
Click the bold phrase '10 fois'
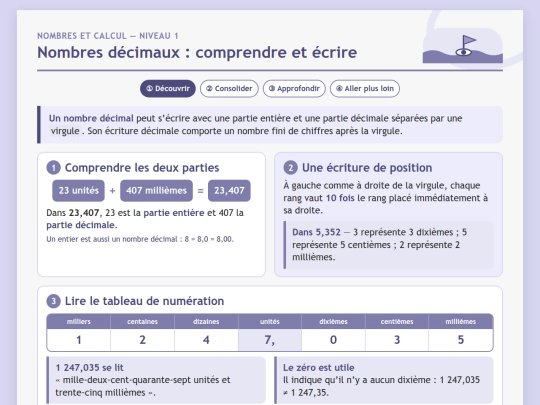pos(340,198)
